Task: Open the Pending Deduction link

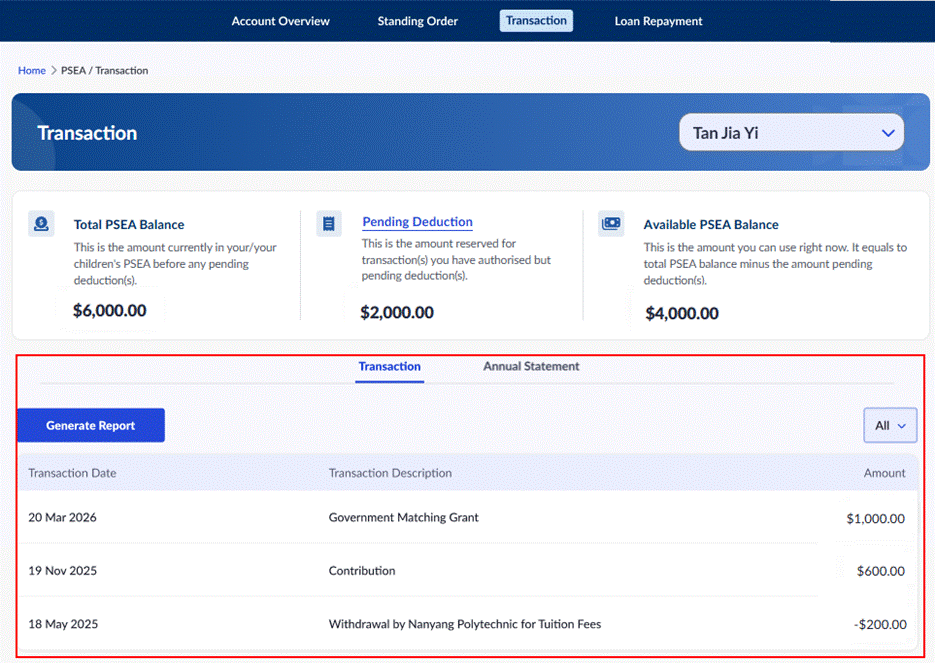Action: click(x=417, y=222)
